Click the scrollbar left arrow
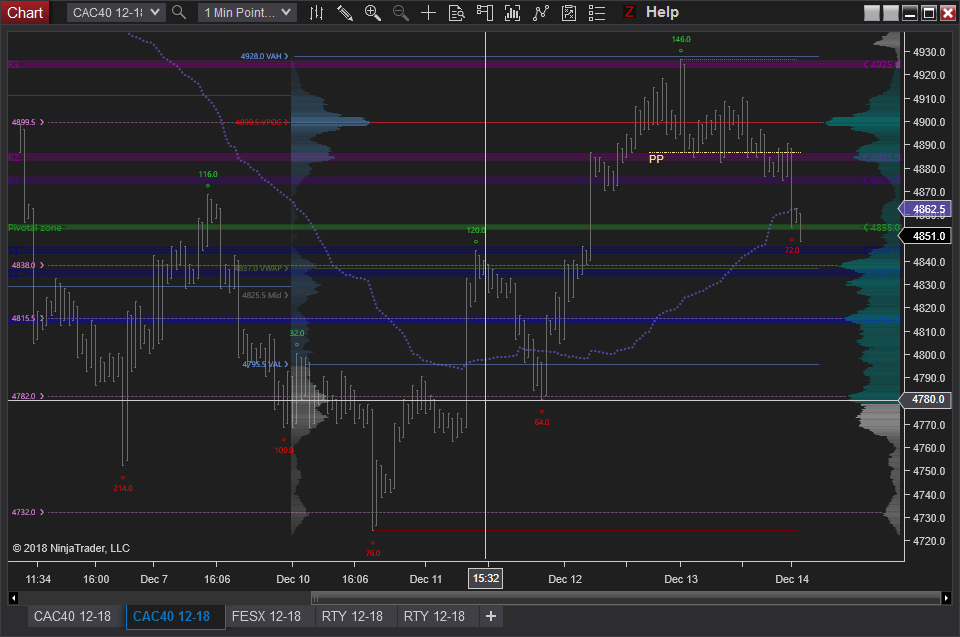The height and width of the screenshot is (637, 960). coord(13,598)
